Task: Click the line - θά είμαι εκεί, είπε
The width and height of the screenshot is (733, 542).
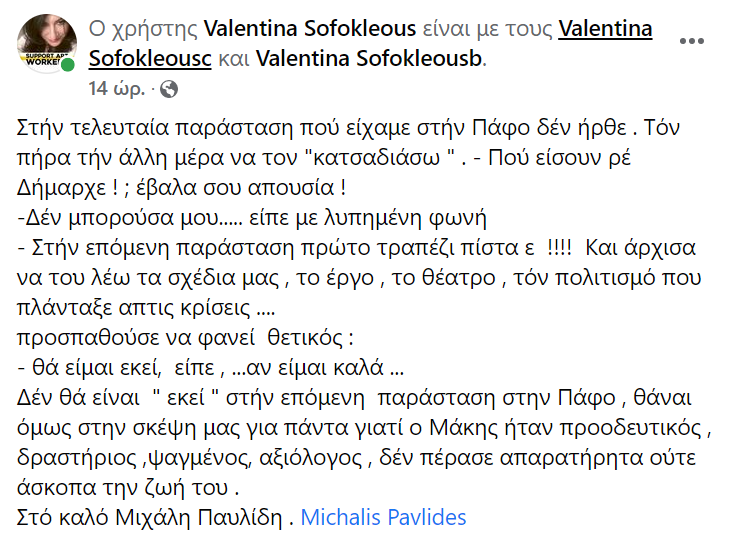Action: point(210,368)
